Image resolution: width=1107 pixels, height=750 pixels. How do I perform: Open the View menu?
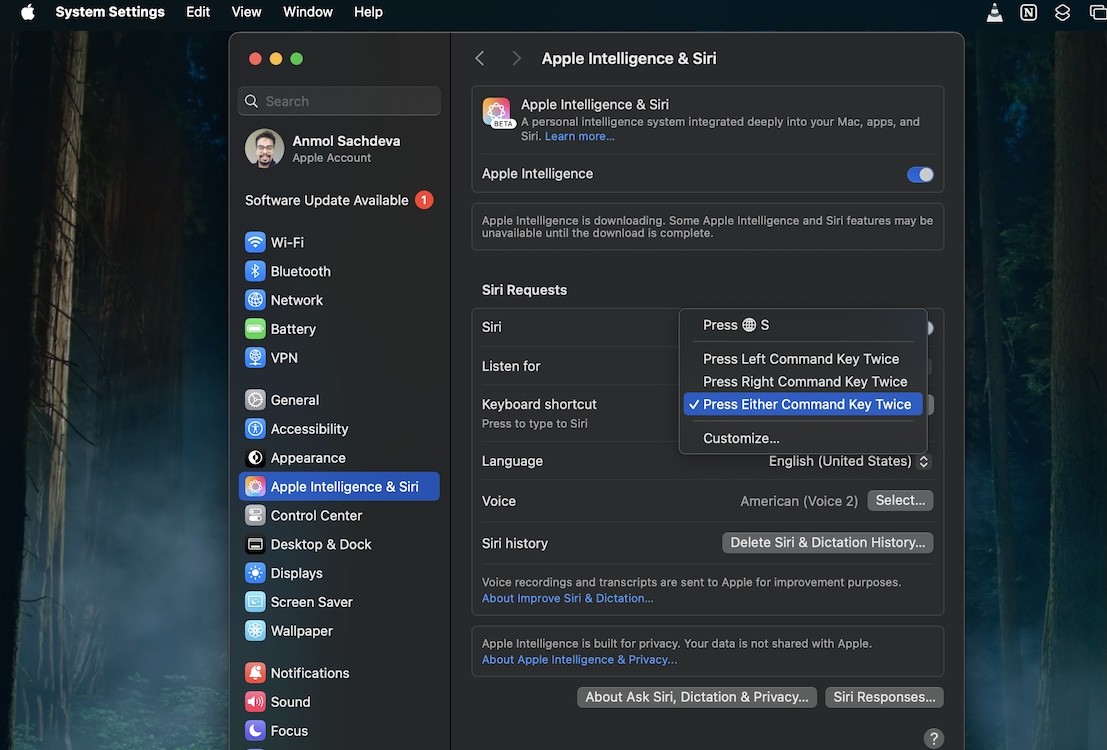(x=246, y=12)
